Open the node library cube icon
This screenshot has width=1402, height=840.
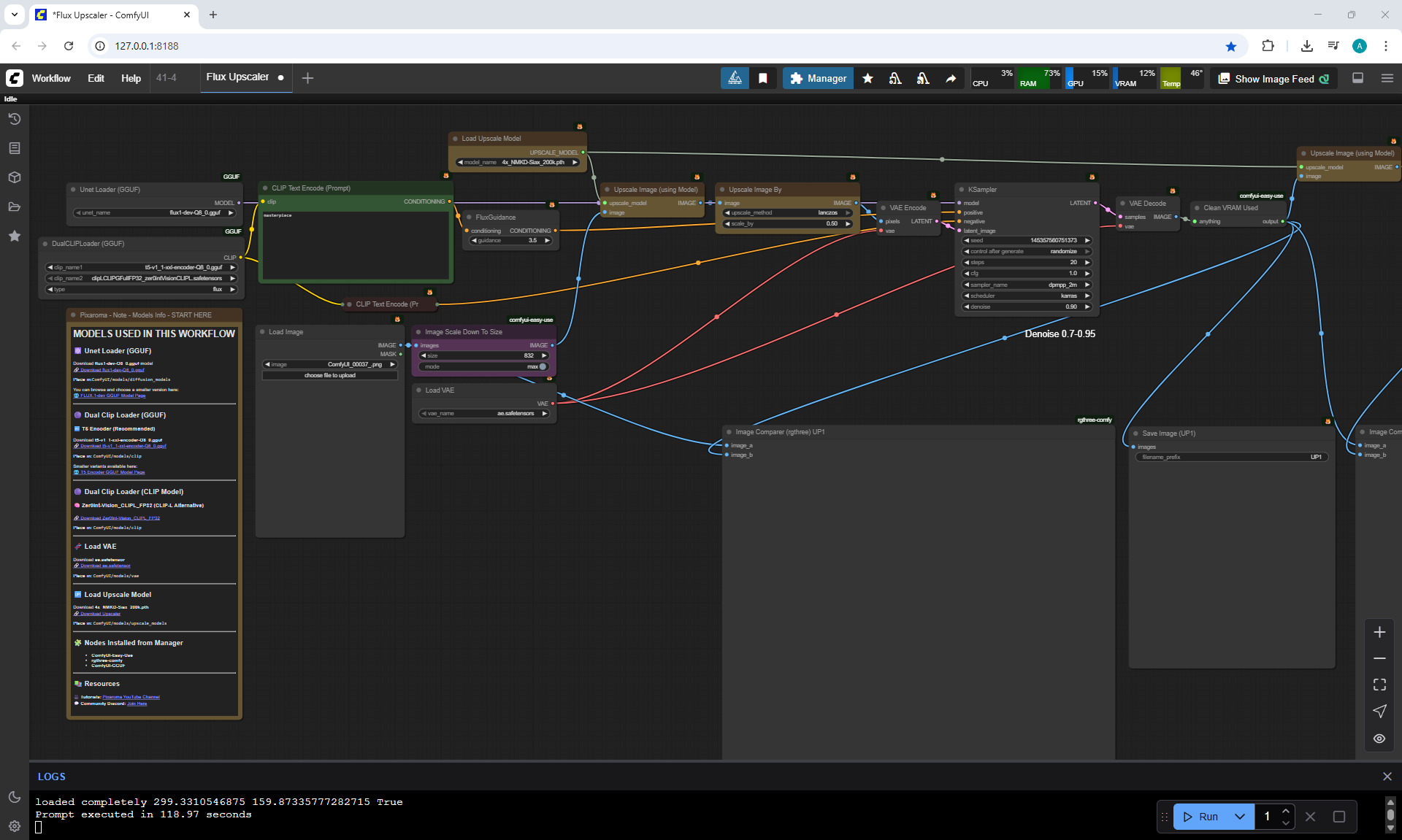pos(14,177)
